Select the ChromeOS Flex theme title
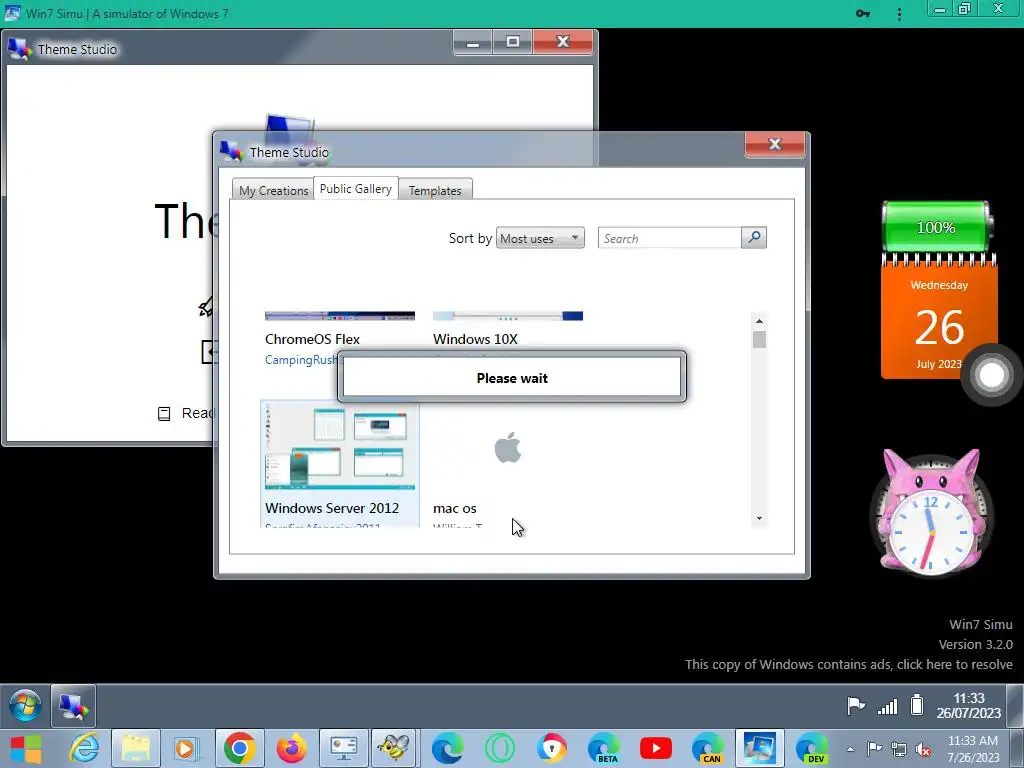The image size is (1024, 768). tap(312, 339)
